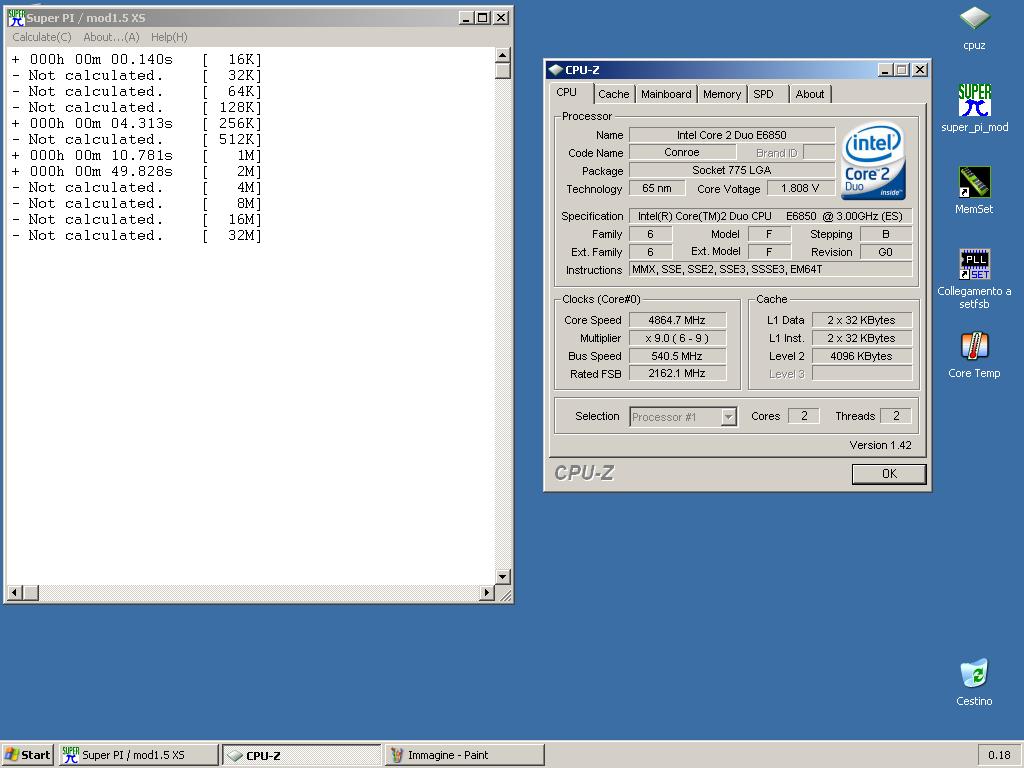Click the 256K result line 04.313s

(136, 123)
